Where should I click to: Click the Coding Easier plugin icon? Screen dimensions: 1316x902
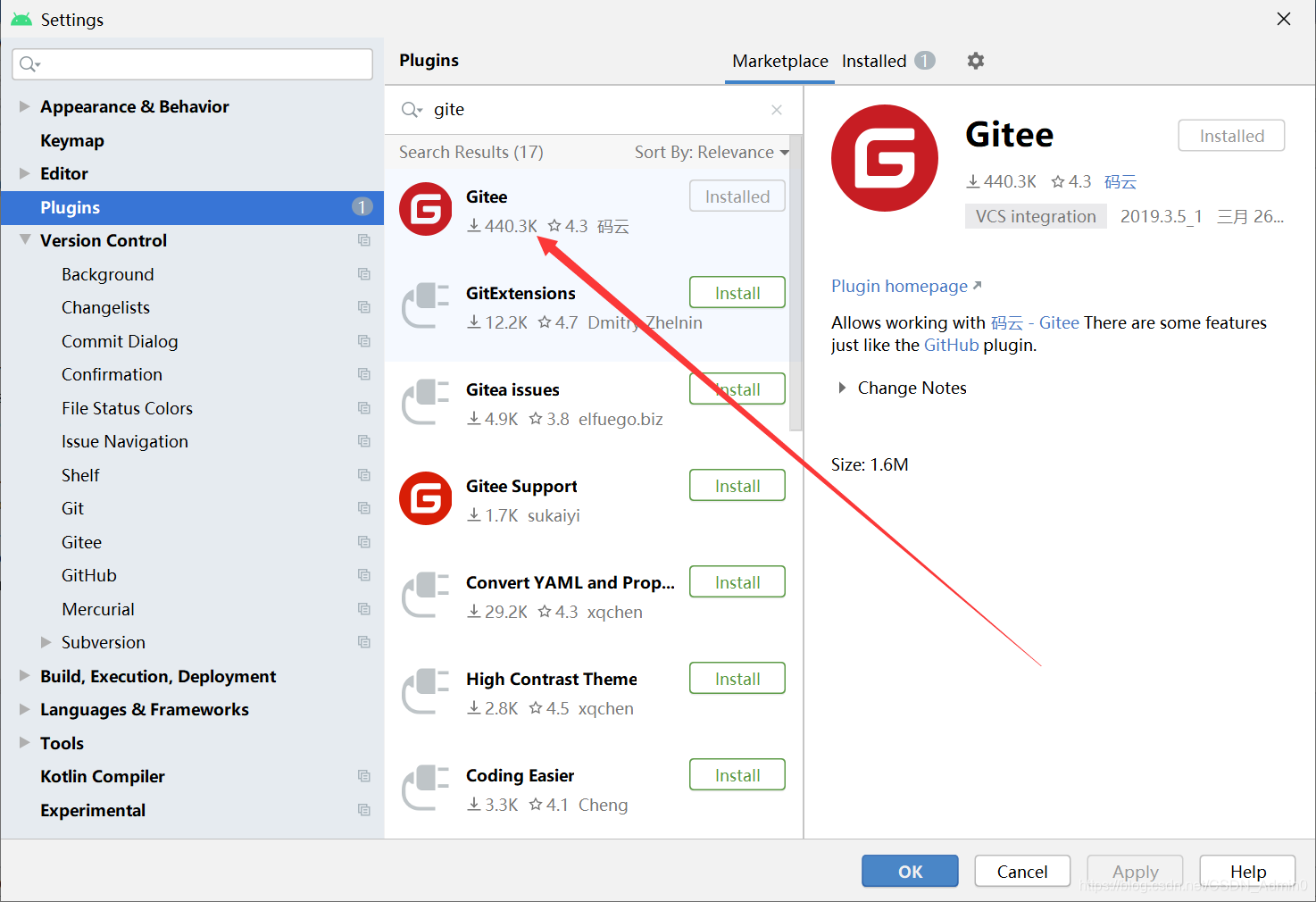point(426,788)
